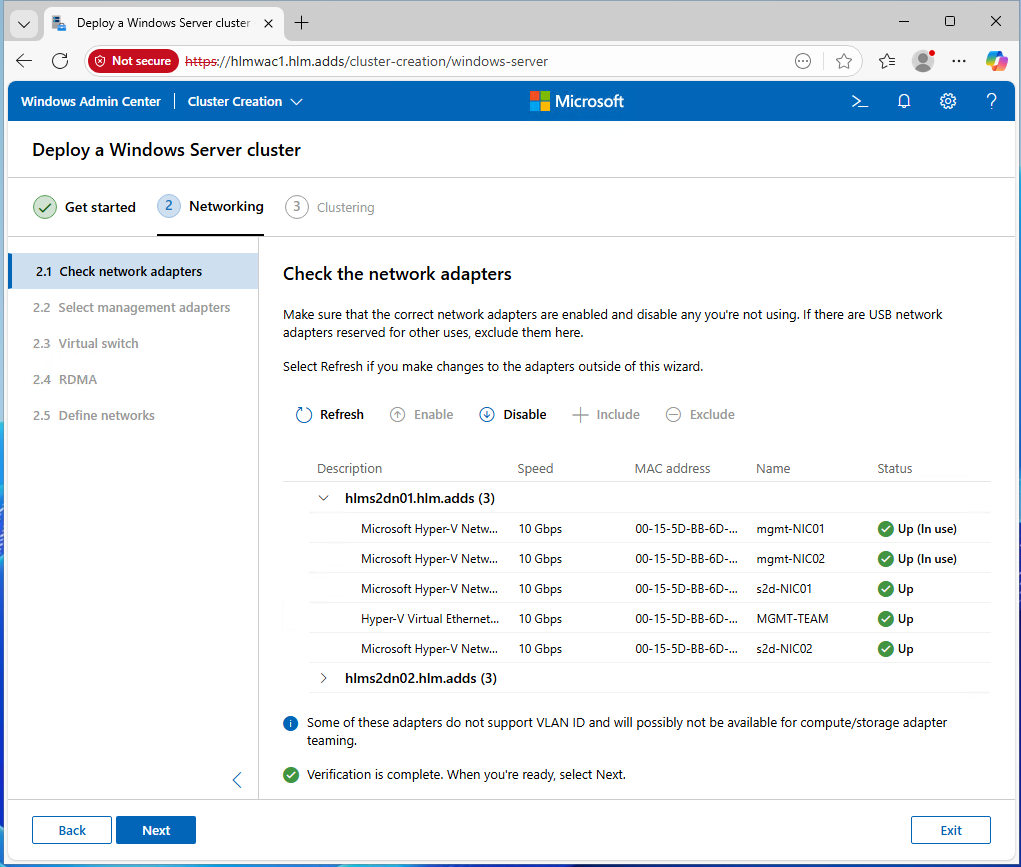Click the Exit button
Image resolution: width=1021 pixels, height=867 pixels.
(950, 830)
